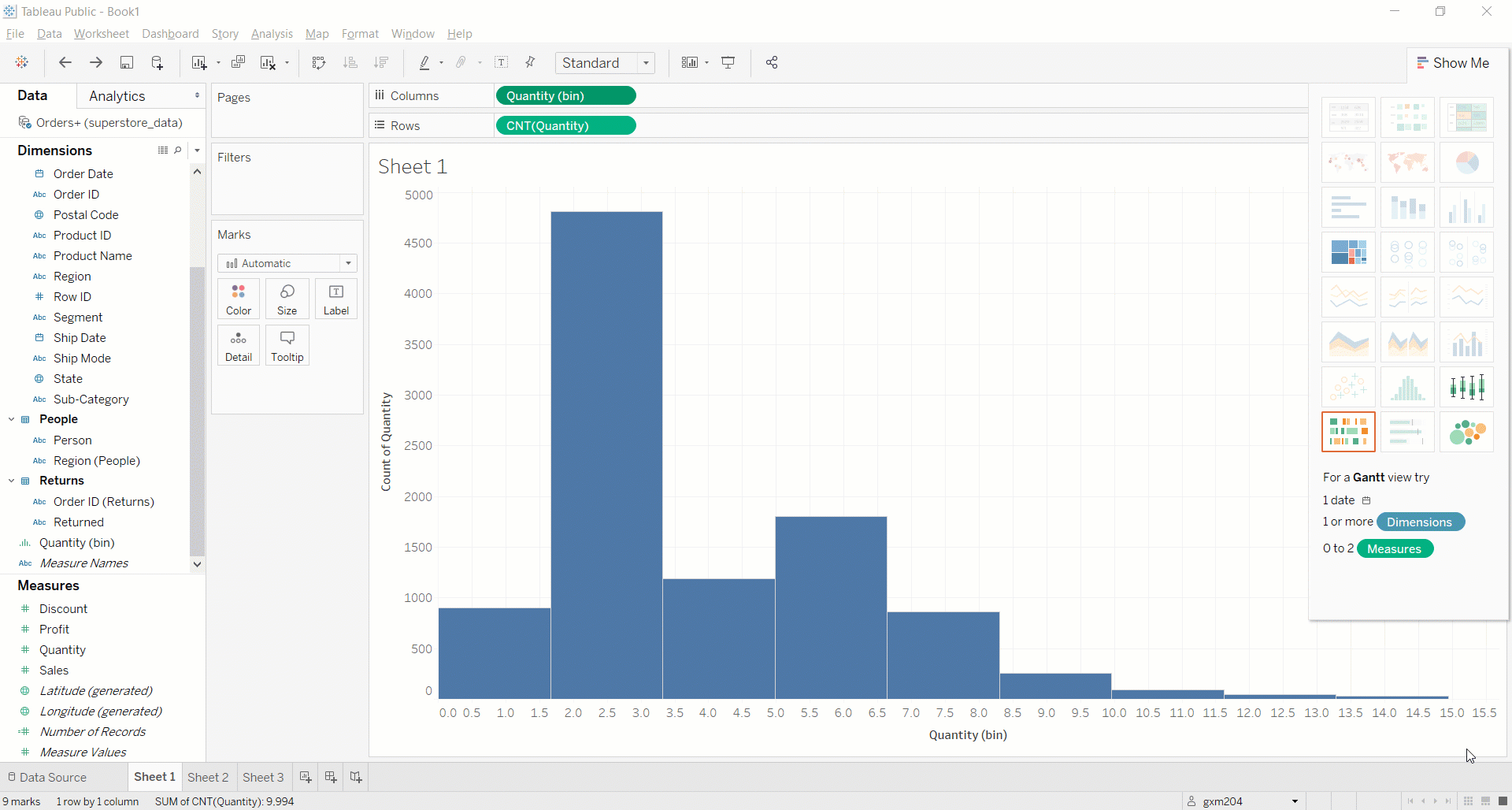
Task: Open the Analysis menu
Action: click(272, 34)
